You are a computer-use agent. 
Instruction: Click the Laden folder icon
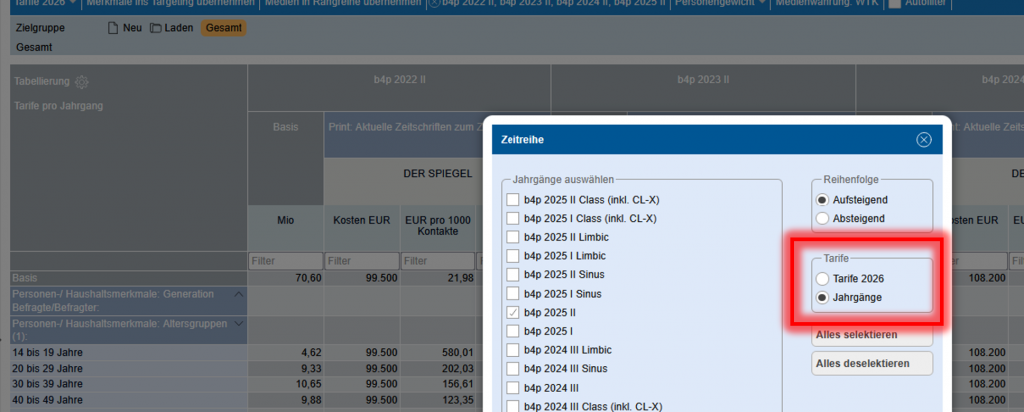pyautogui.click(x=155, y=28)
